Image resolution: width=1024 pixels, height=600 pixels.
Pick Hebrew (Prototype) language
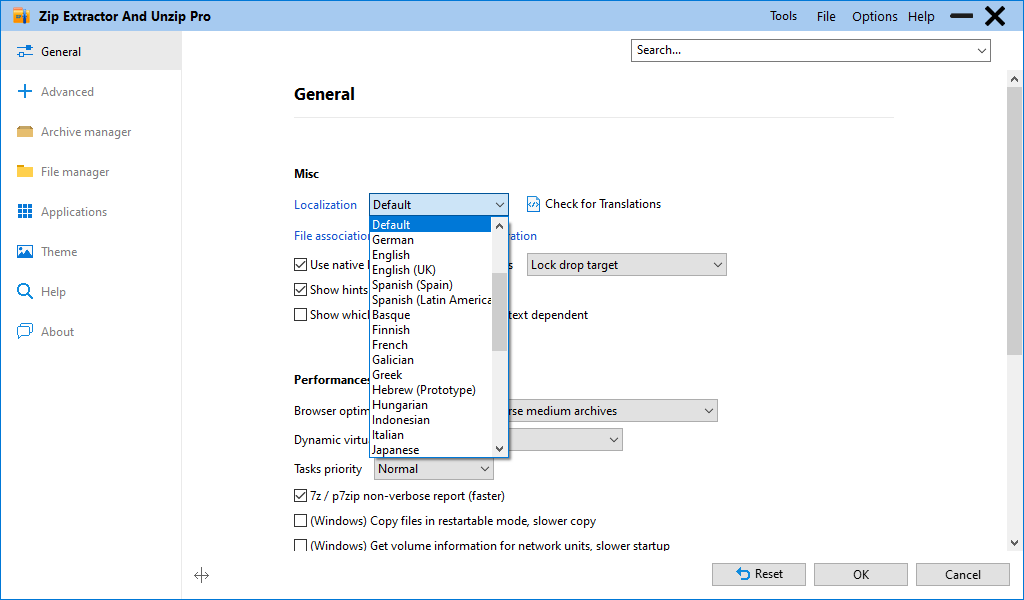coord(430,390)
